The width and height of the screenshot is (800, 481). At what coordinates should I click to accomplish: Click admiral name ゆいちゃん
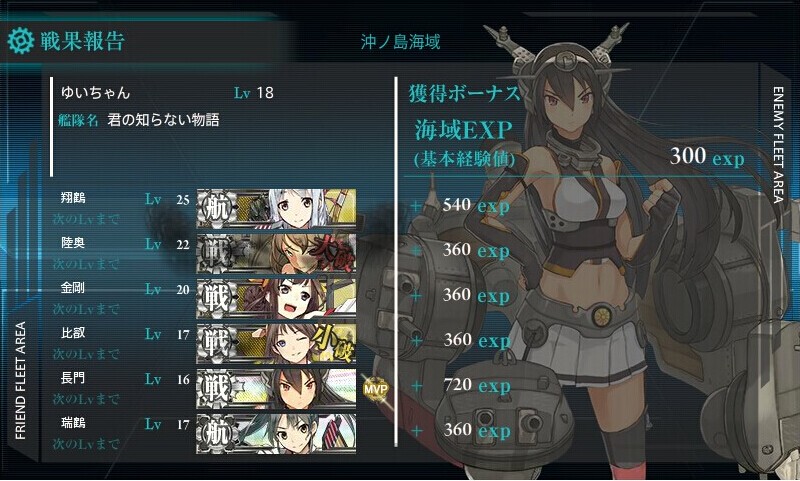(95, 93)
